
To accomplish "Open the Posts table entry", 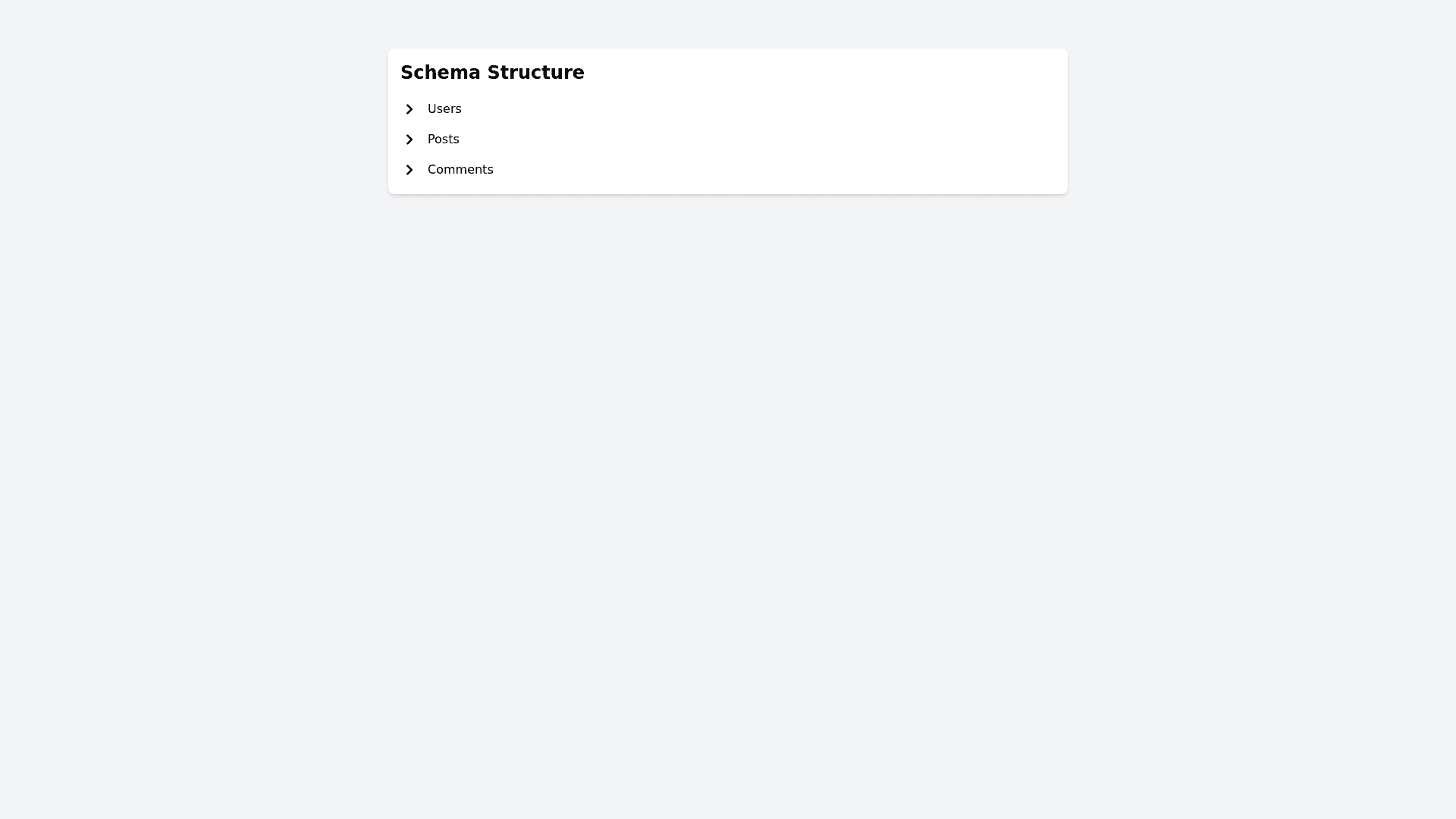I will click(444, 140).
